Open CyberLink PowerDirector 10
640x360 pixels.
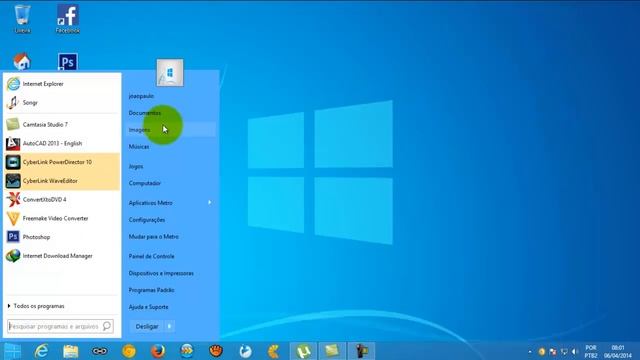(62, 162)
